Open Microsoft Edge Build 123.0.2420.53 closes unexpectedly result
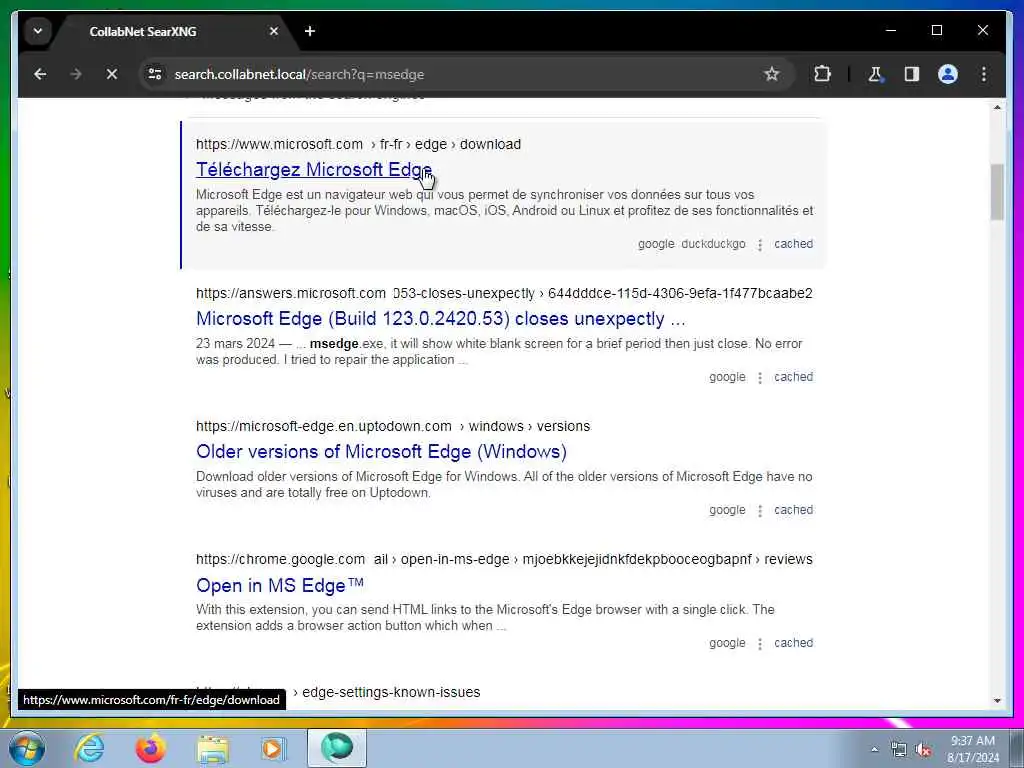 point(441,319)
